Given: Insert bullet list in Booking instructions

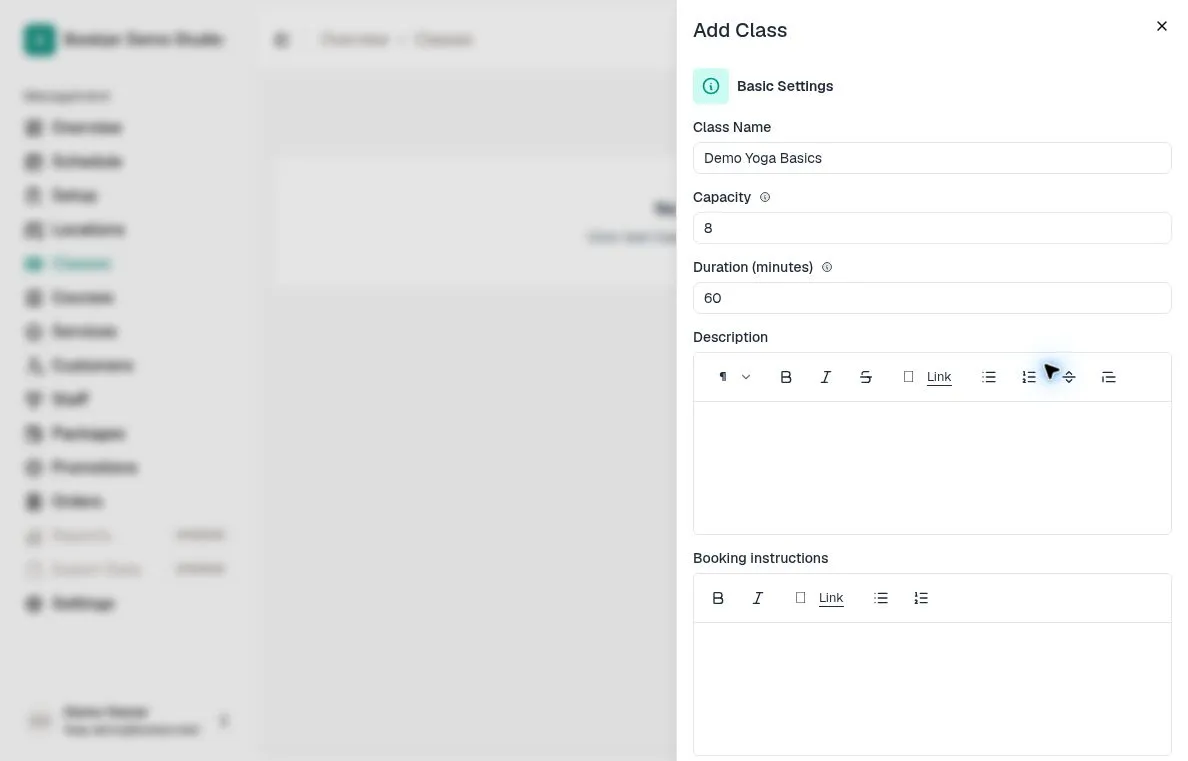Looking at the screenshot, I should (x=880, y=598).
